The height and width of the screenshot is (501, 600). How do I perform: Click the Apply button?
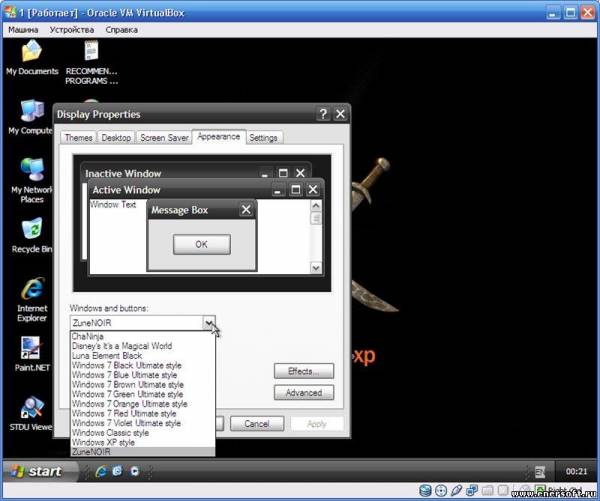click(317, 424)
